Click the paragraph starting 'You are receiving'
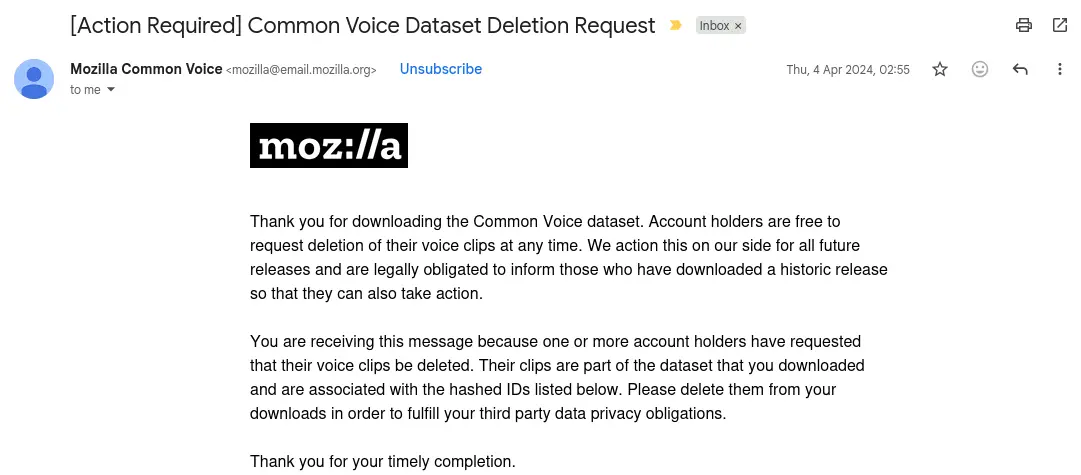Viewport: 1081px width, 475px height. pyautogui.click(x=557, y=377)
